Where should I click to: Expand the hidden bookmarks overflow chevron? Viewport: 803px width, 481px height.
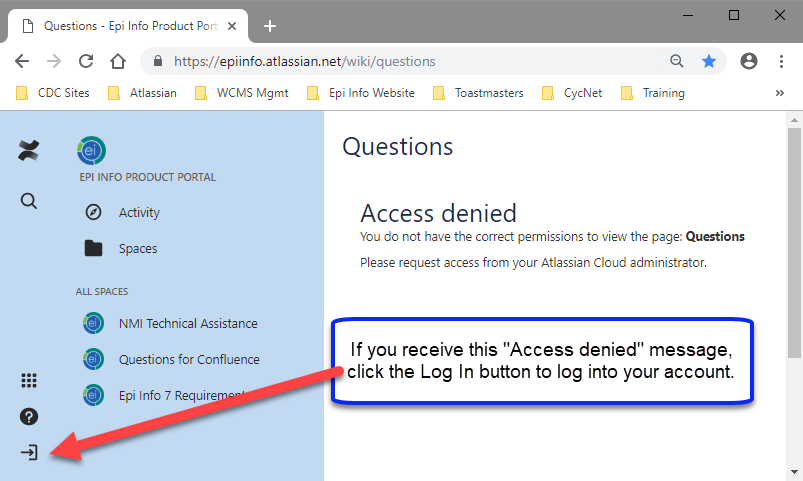tap(780, 93)
